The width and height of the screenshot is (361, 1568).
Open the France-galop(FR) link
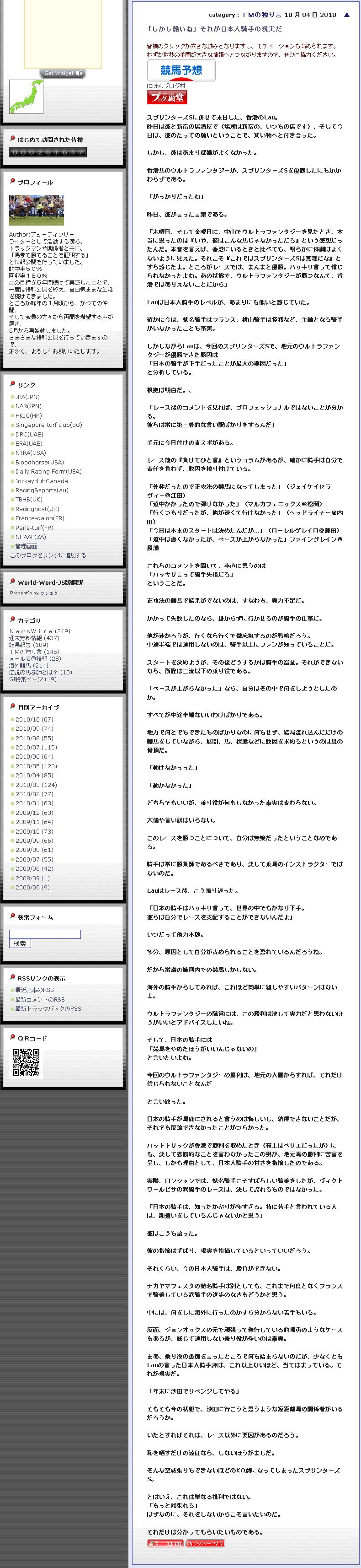pos(39,518)
